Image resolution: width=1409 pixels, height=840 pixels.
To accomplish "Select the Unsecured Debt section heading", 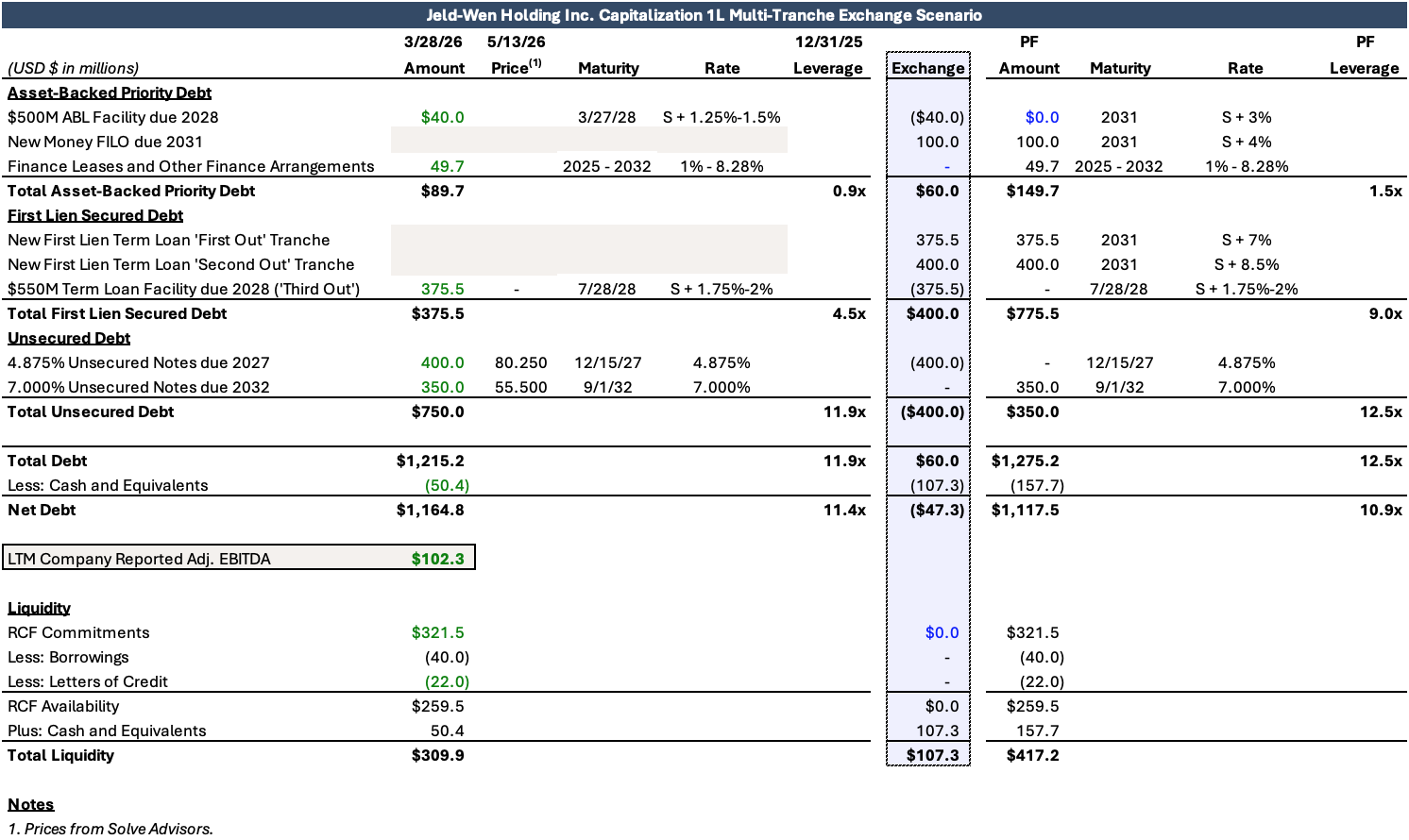I will (x=69, y=338).
